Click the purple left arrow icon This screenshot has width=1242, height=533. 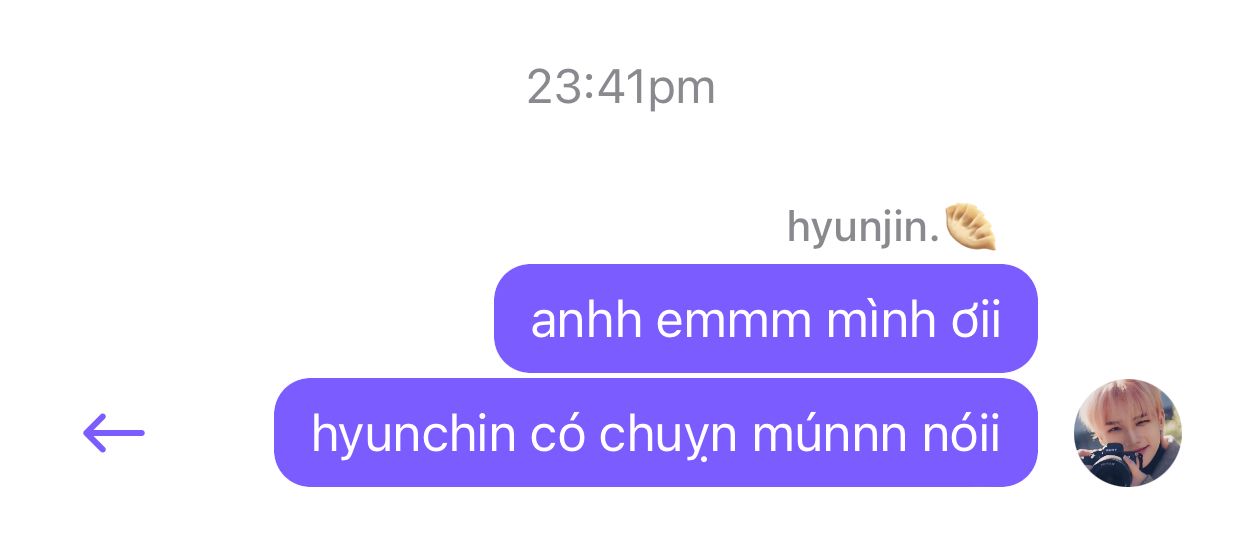pyautogui.click(x=114, y=433)
